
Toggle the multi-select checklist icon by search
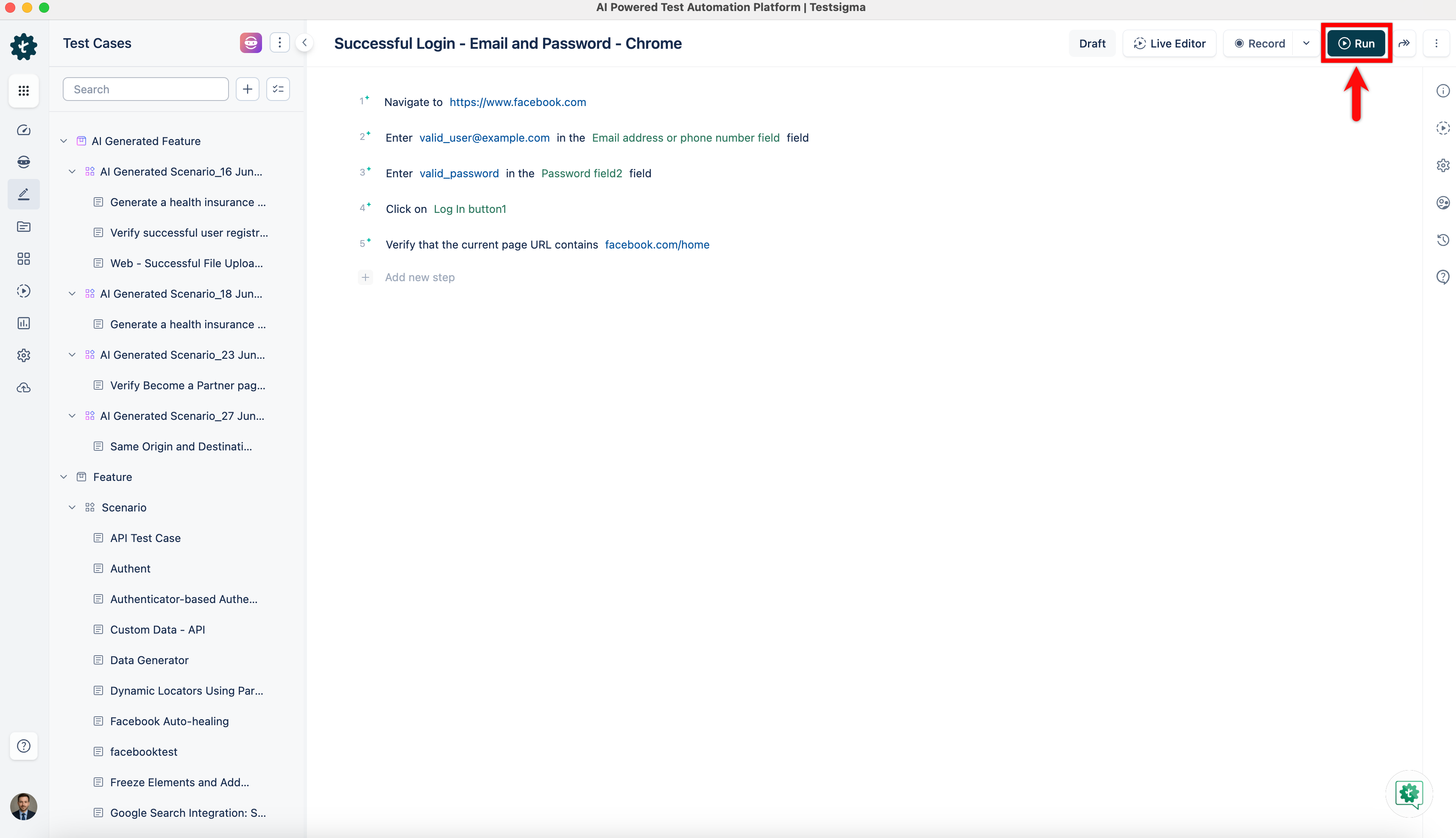278,89
